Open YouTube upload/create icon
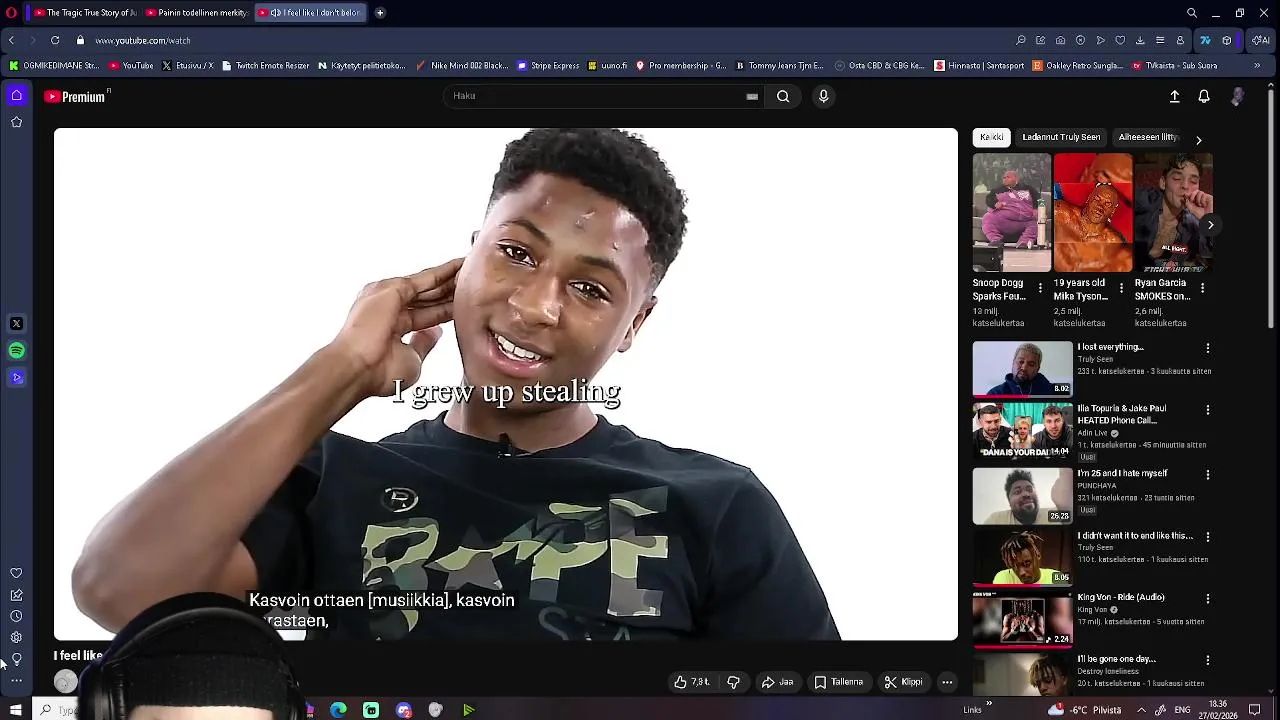The image size is (1280, 720). coord(1175,96)
